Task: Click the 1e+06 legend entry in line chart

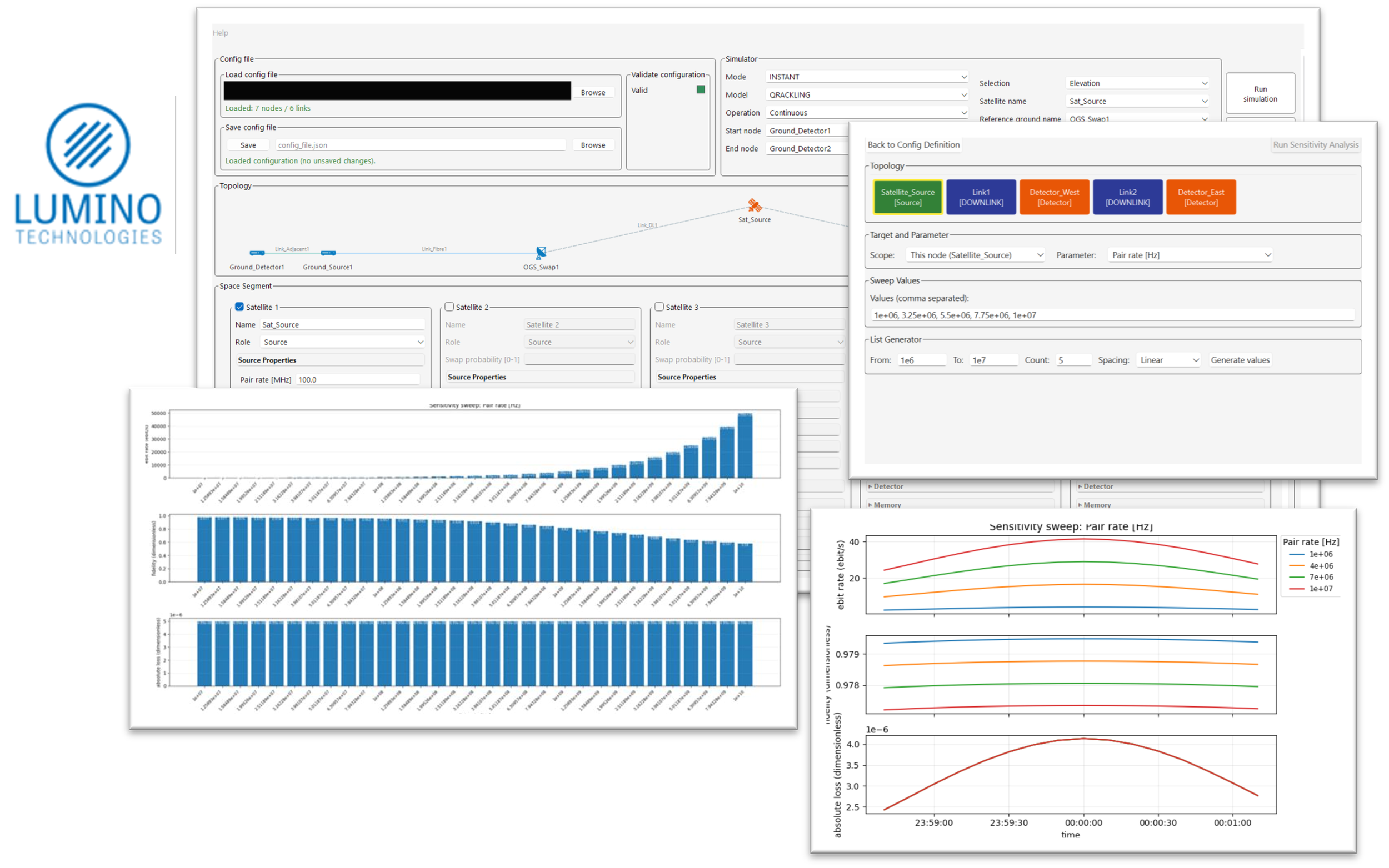Action: point(1311,554)
